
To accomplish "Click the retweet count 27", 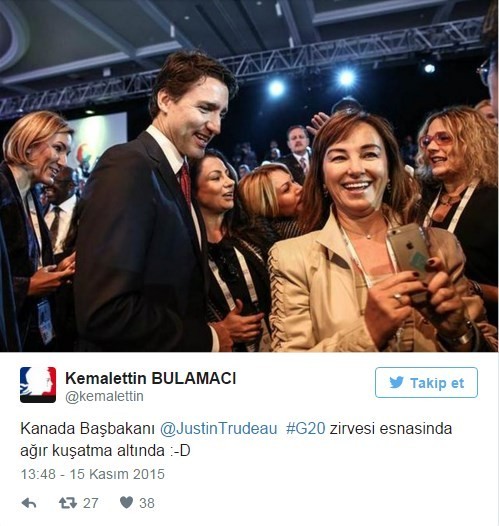I will (91, 503).
